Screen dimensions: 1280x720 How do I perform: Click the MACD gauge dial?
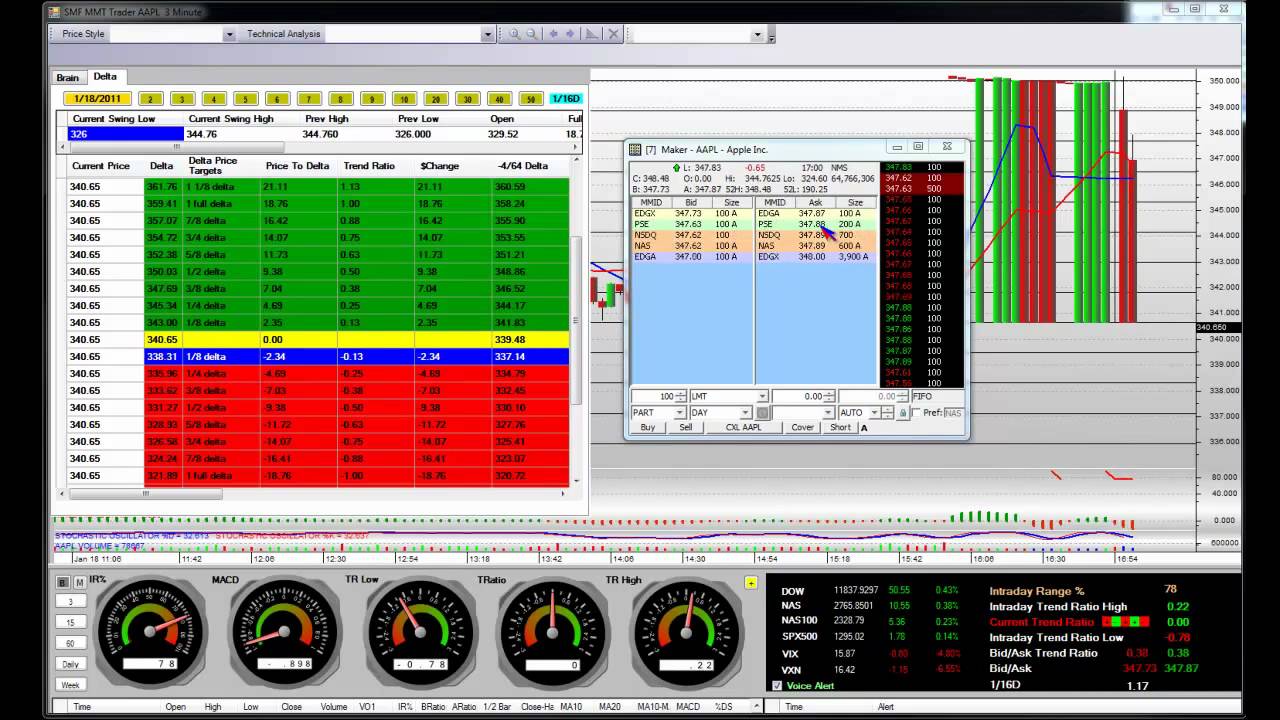pyautogui.click(x=285, y=630)
